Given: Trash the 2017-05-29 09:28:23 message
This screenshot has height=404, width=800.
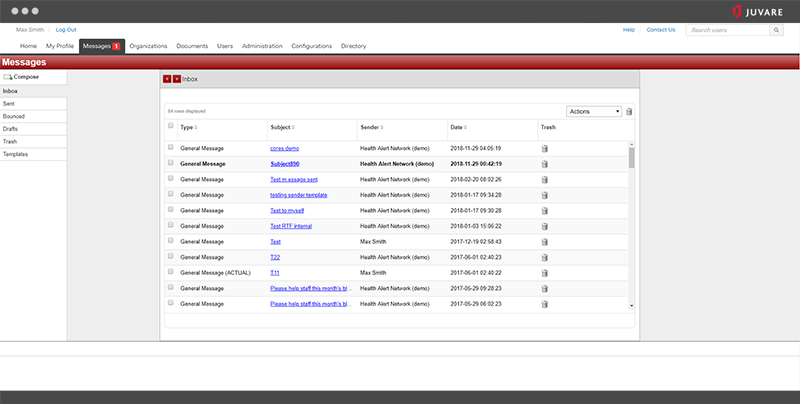Looking at the screenshot, I should coord(544,289).
